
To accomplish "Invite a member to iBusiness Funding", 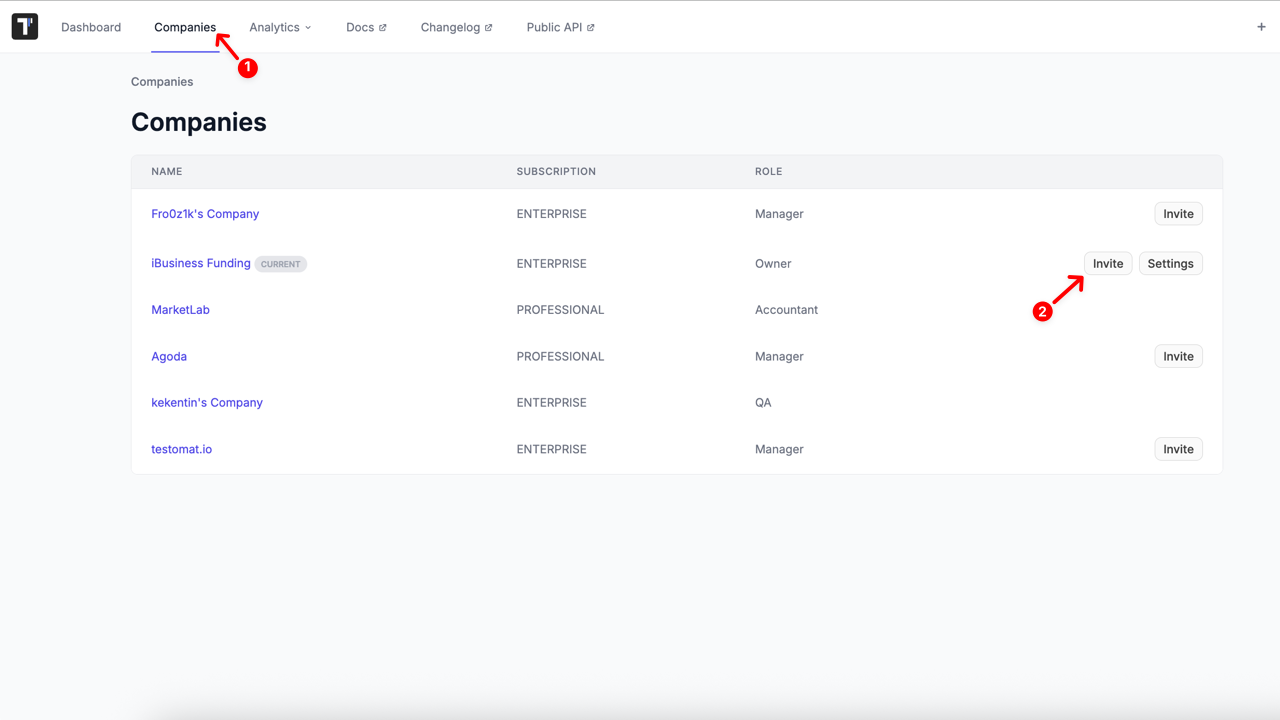I will [x=1108, y=263].
